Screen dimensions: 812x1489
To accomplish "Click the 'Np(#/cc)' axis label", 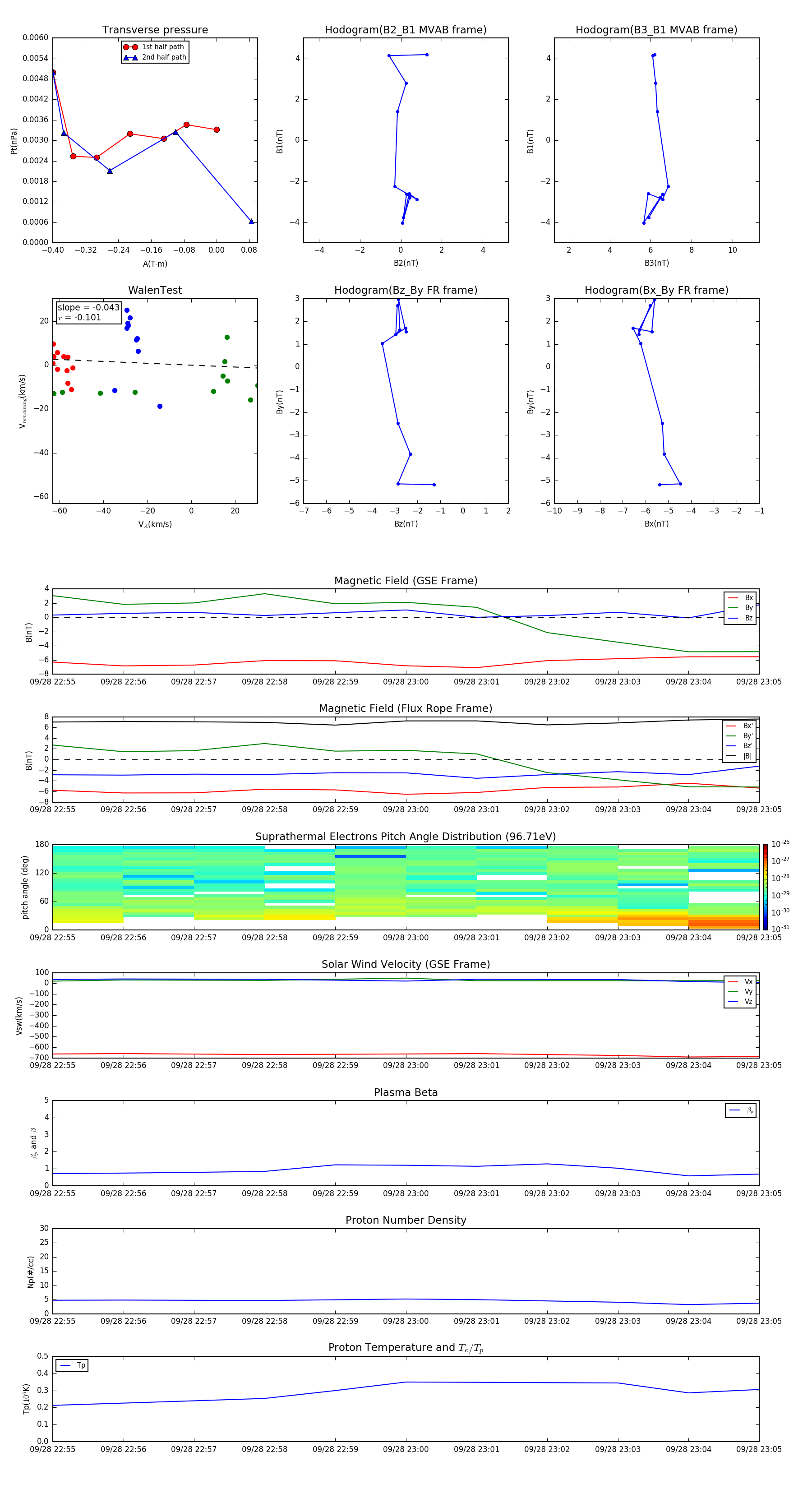I will click(31, 1272).
